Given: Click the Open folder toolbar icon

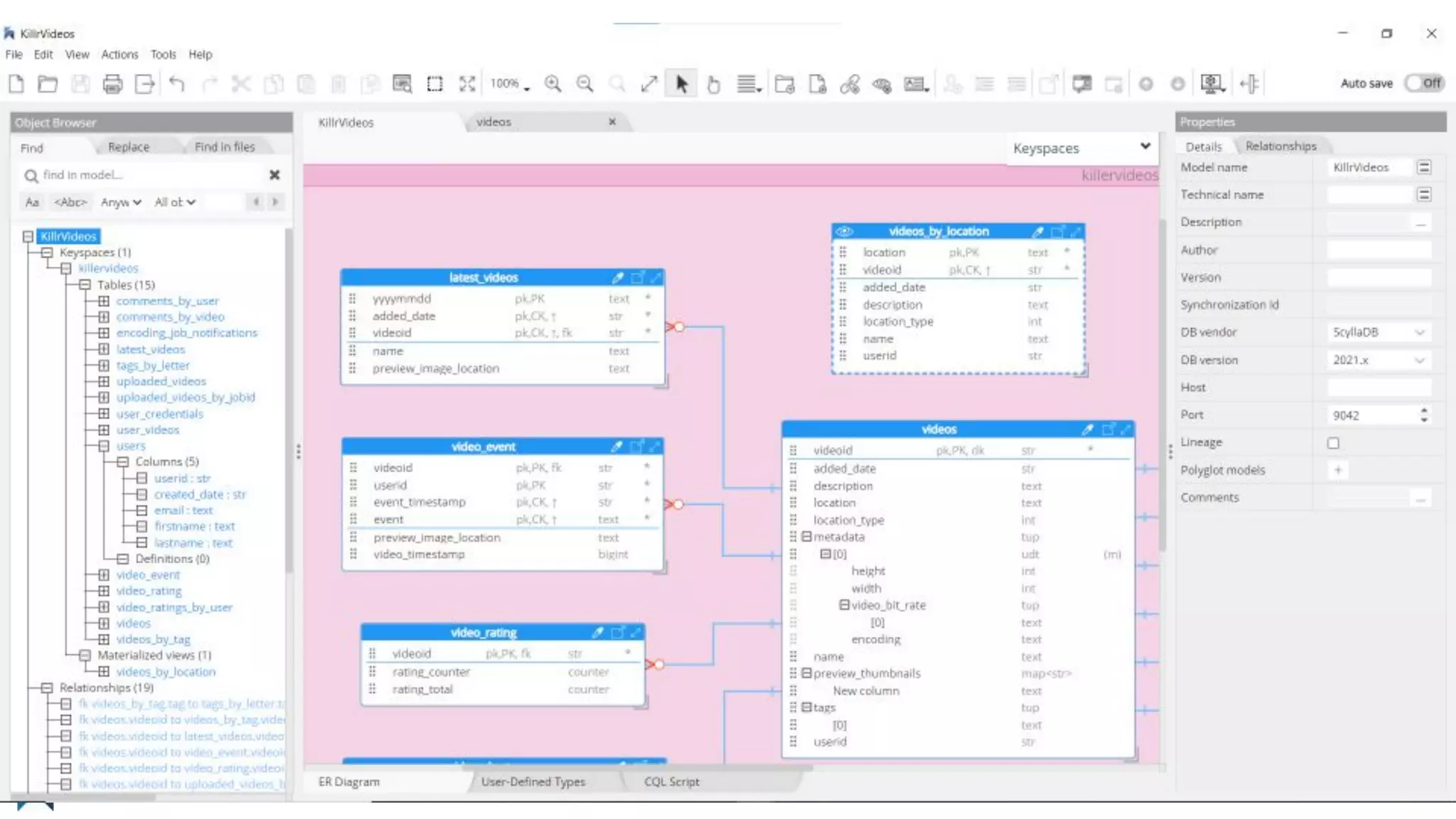Looking at the screenshot, I should (48, 84).
